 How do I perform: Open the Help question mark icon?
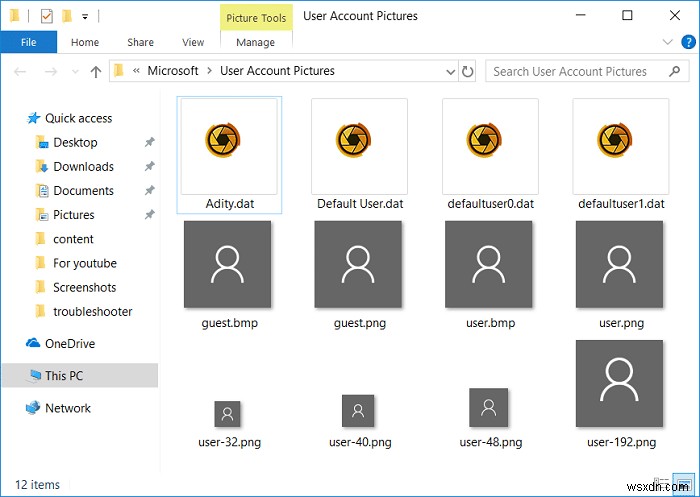(687, 43)
